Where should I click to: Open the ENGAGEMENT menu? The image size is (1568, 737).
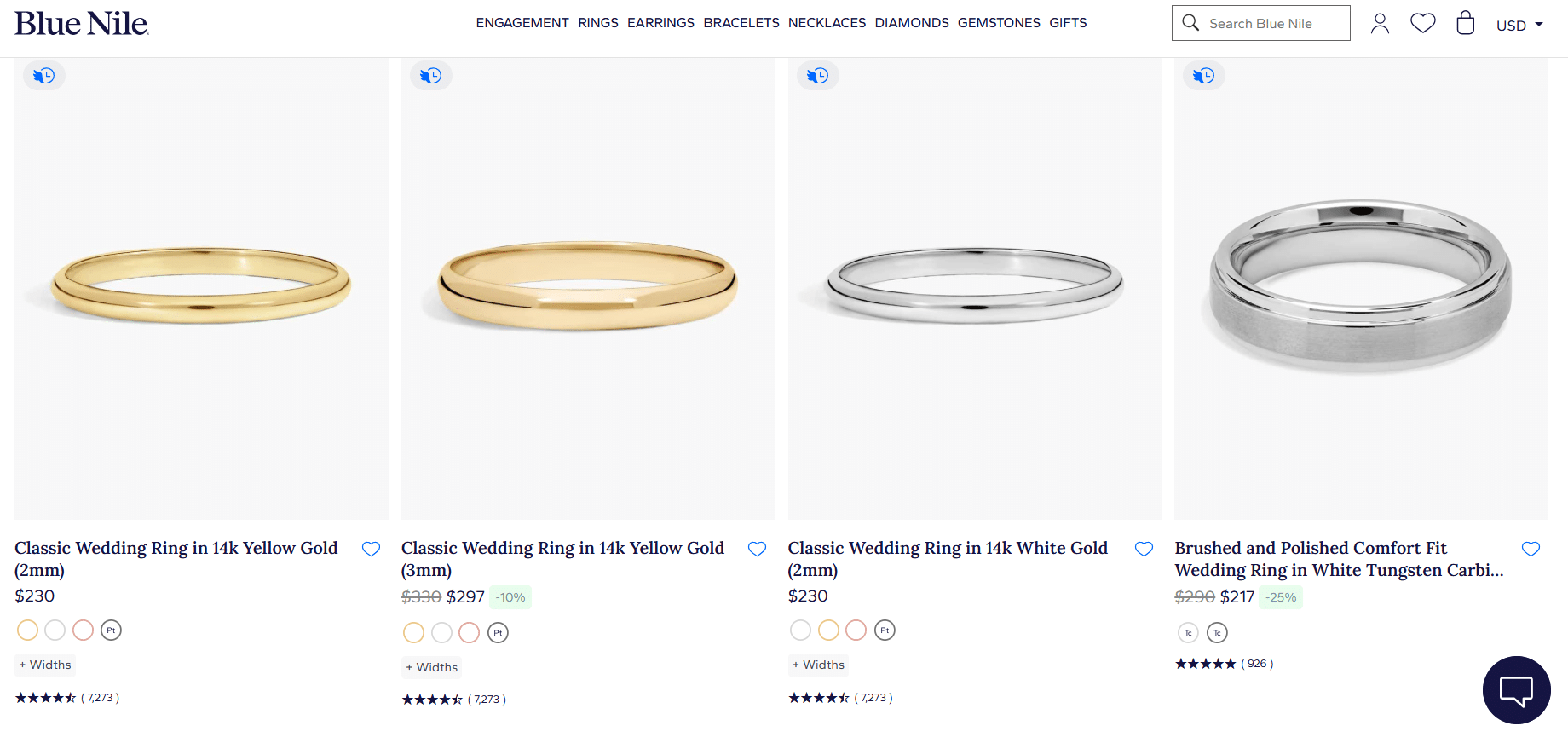(522, 23)
